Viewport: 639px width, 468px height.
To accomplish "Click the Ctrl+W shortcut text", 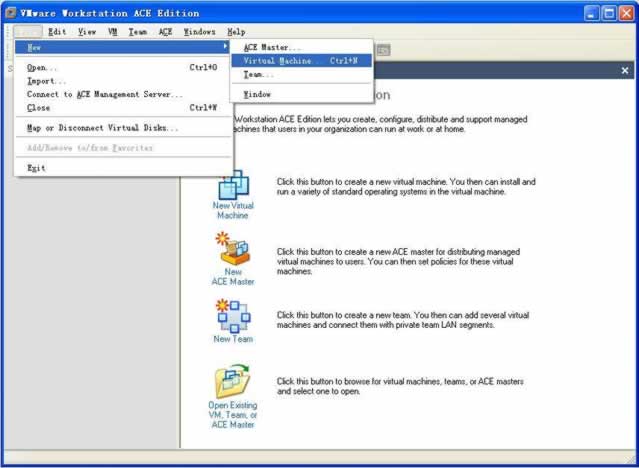I will [203, 108].
